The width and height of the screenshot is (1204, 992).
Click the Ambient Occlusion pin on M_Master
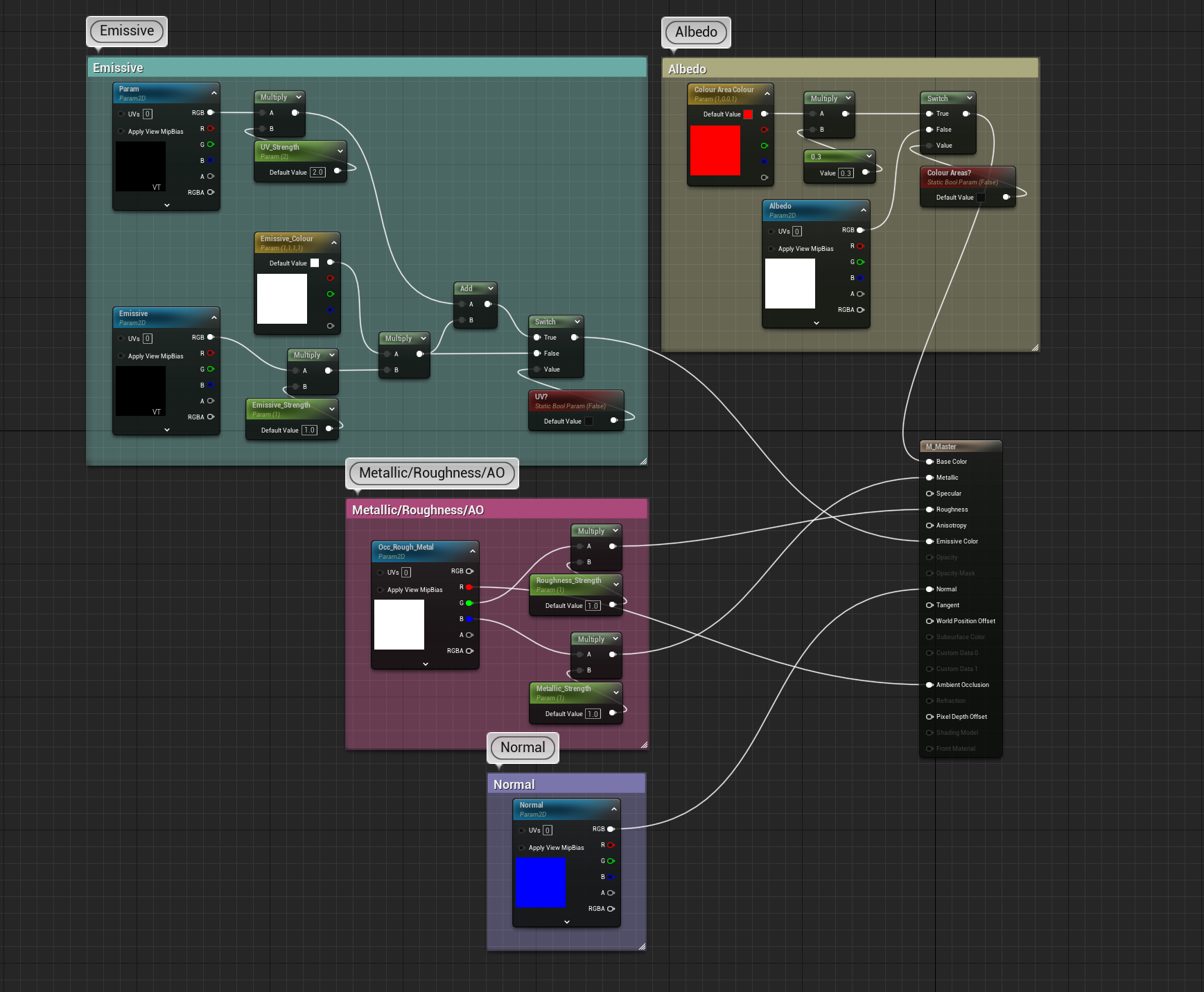[930, 685]
